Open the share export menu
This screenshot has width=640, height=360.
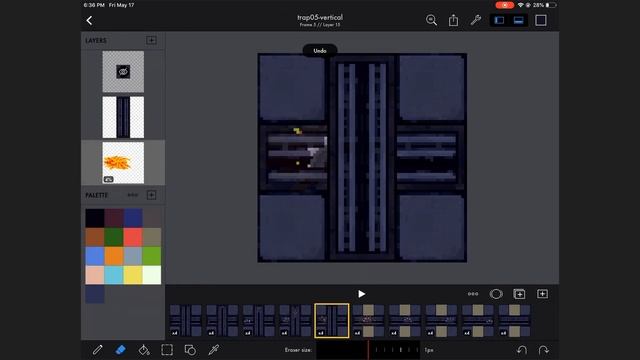pos(453,20)
